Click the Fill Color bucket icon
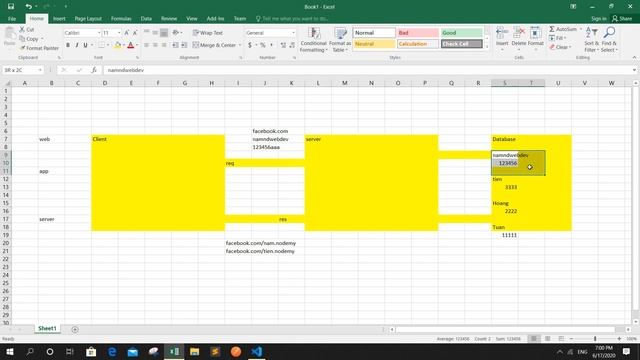640x360 pixels. 118,45
